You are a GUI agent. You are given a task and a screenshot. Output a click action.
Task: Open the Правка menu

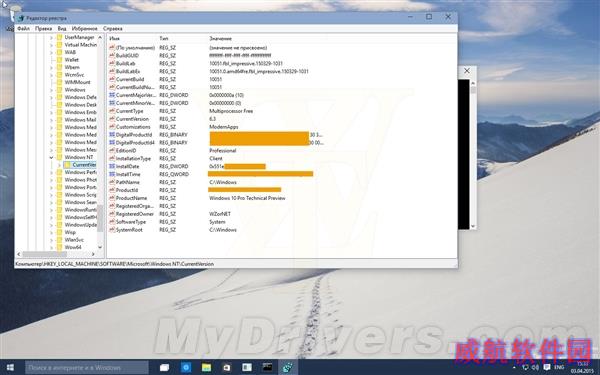(43, 28)
